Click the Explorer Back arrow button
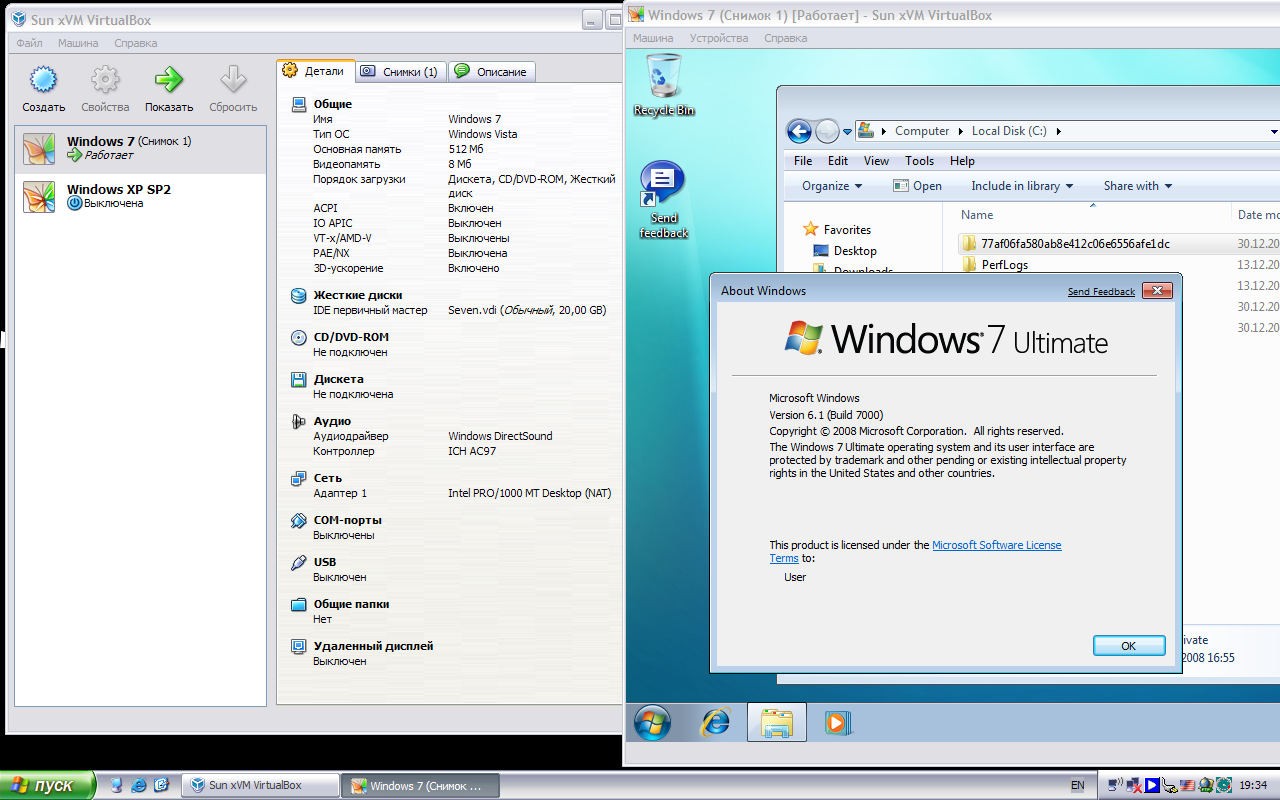The height and width of the screenshot is (800, 1280). (x=799, y=131)
